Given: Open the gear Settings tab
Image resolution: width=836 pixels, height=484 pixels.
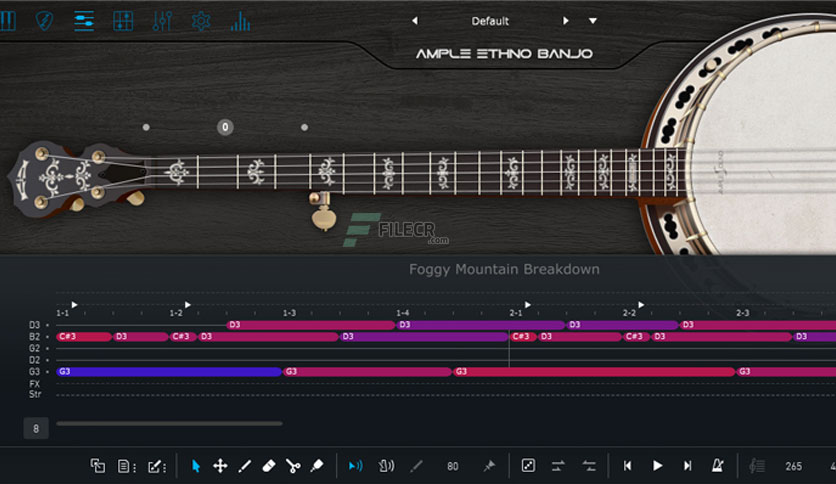Looking at the screenshot, I should click(201, 21).
